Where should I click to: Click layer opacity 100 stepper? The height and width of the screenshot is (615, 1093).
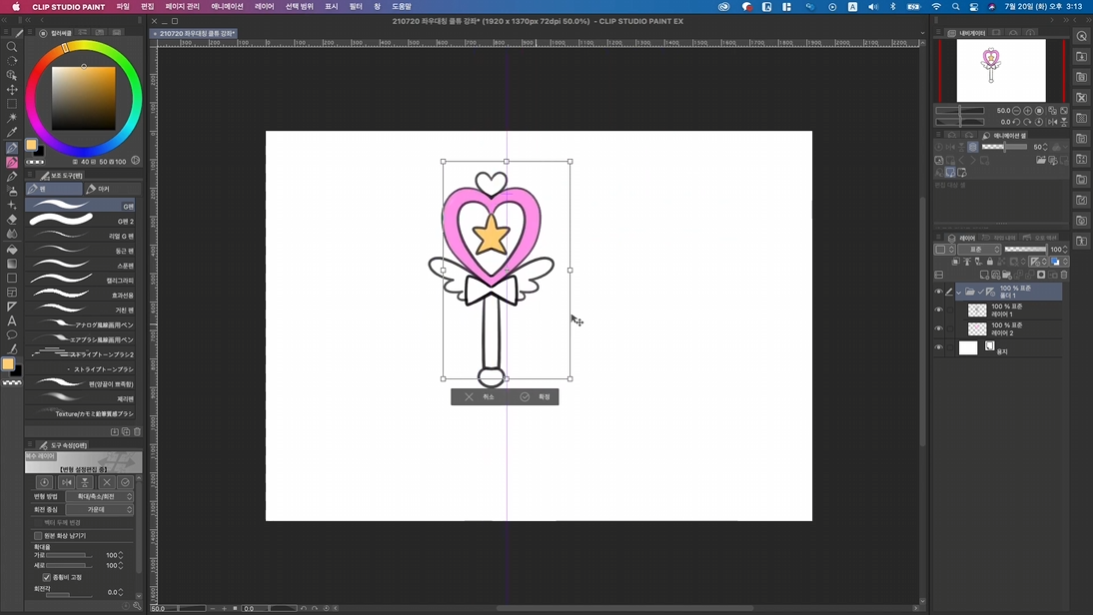tap(1064, 249)
